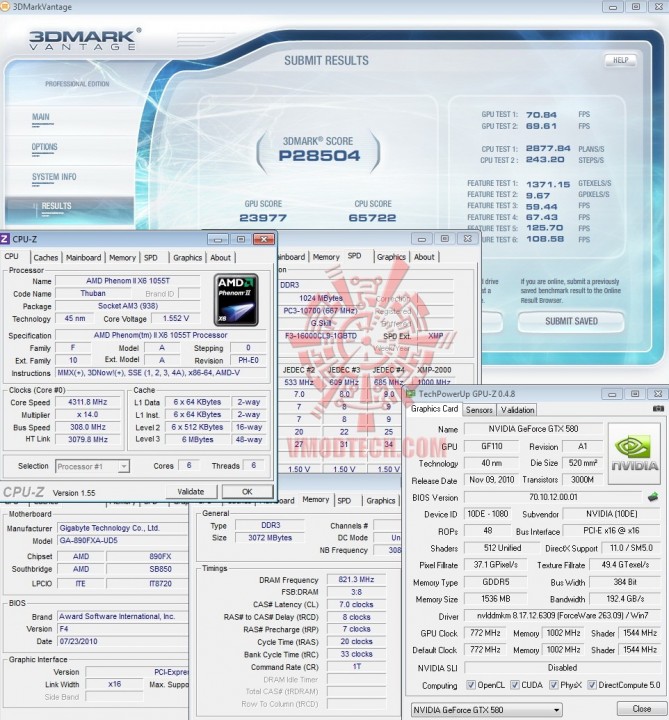Screen dimensions: 669x720
Task: Switch to the Mainboard tab in front CPU-Z
Action: click(x=83, y=258)
